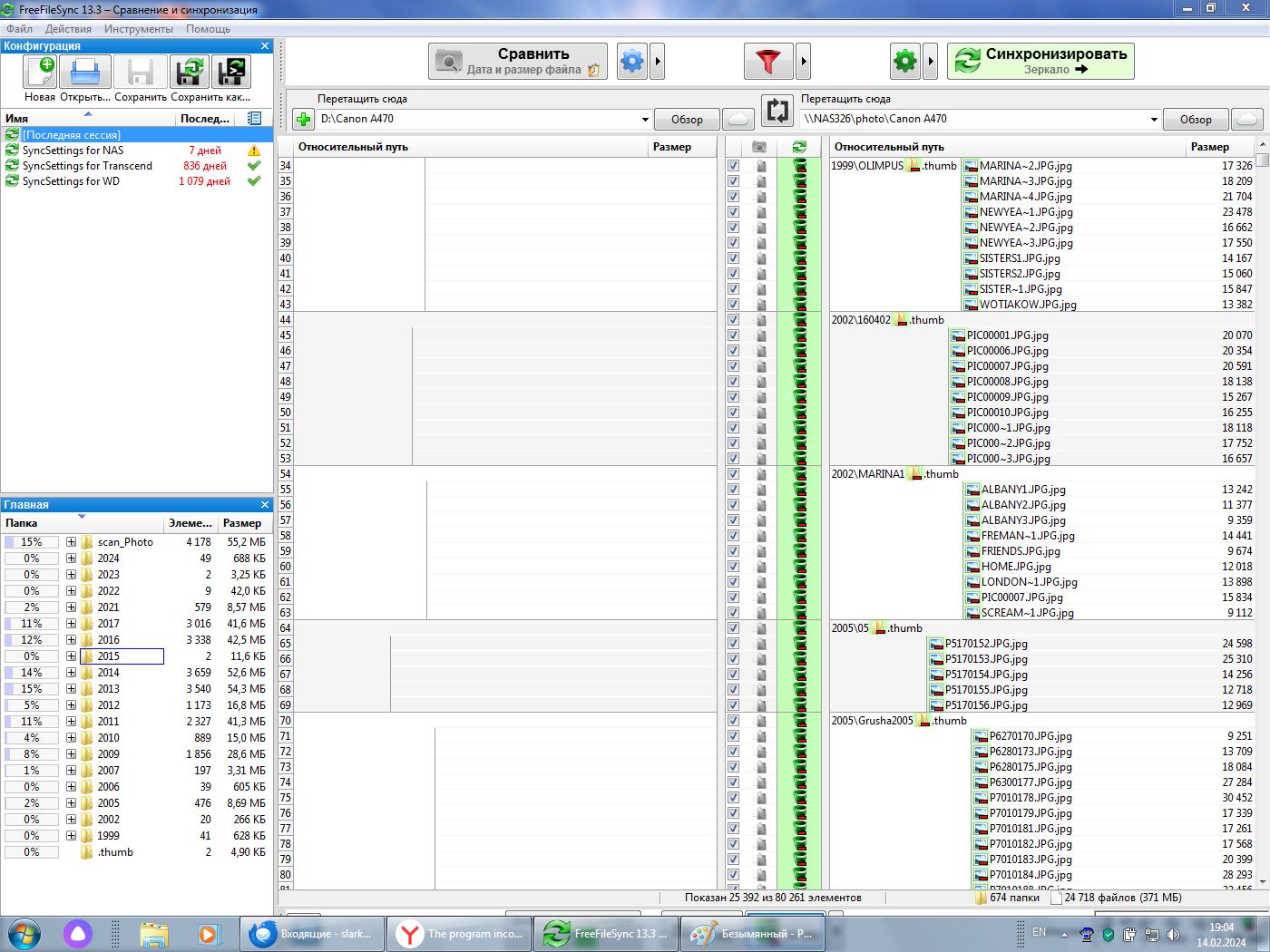Open arrow beside filter funnel button
This screenshot has width=1270, height=952.
(804, 62)
